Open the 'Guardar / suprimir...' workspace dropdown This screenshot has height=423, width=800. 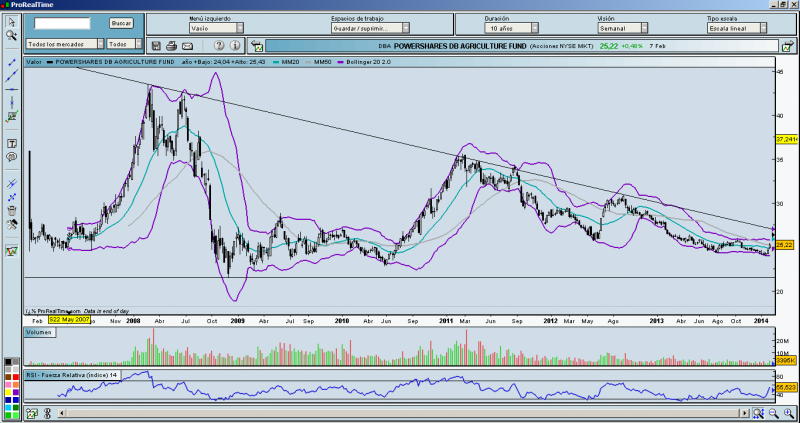(370, 28)
